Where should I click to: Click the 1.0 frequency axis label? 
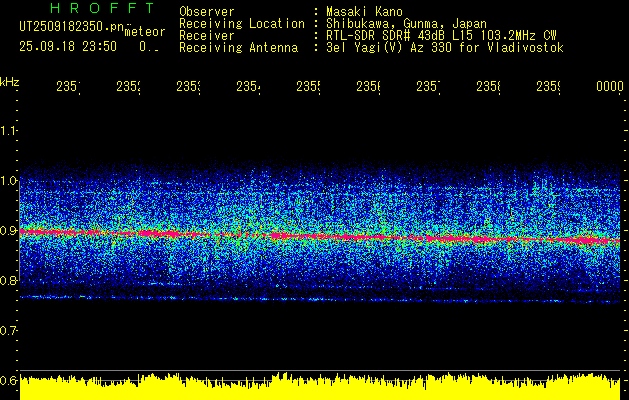point(9,181)
